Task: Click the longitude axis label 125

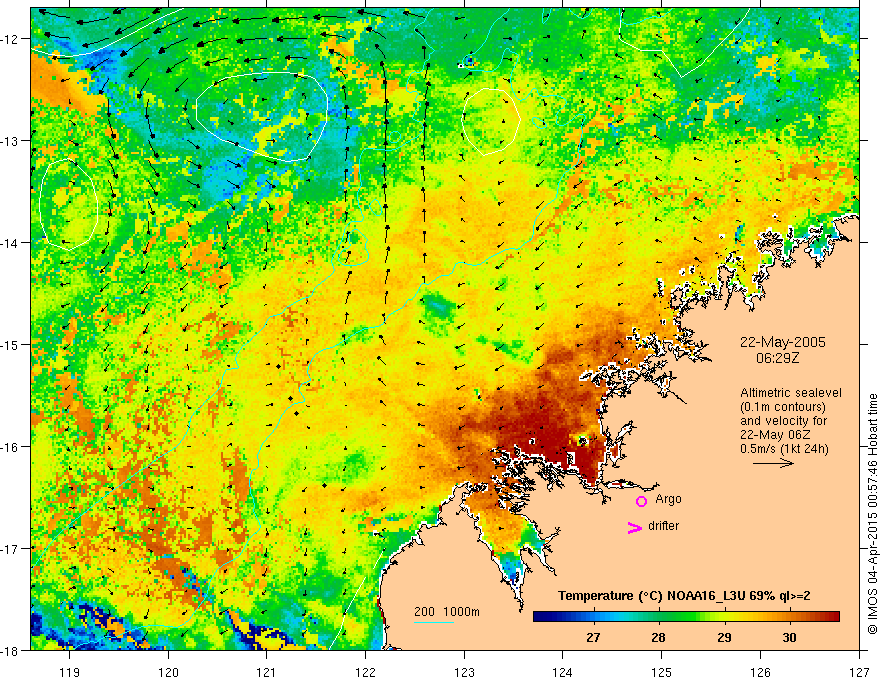Action: click(x=662, y=672)
